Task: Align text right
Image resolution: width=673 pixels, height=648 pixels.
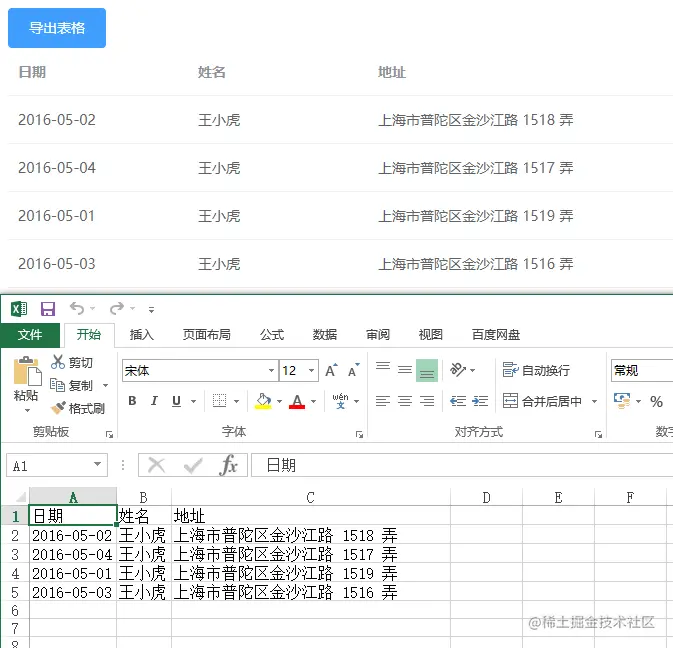Action: pyautogui.click(x=427, y=401)
